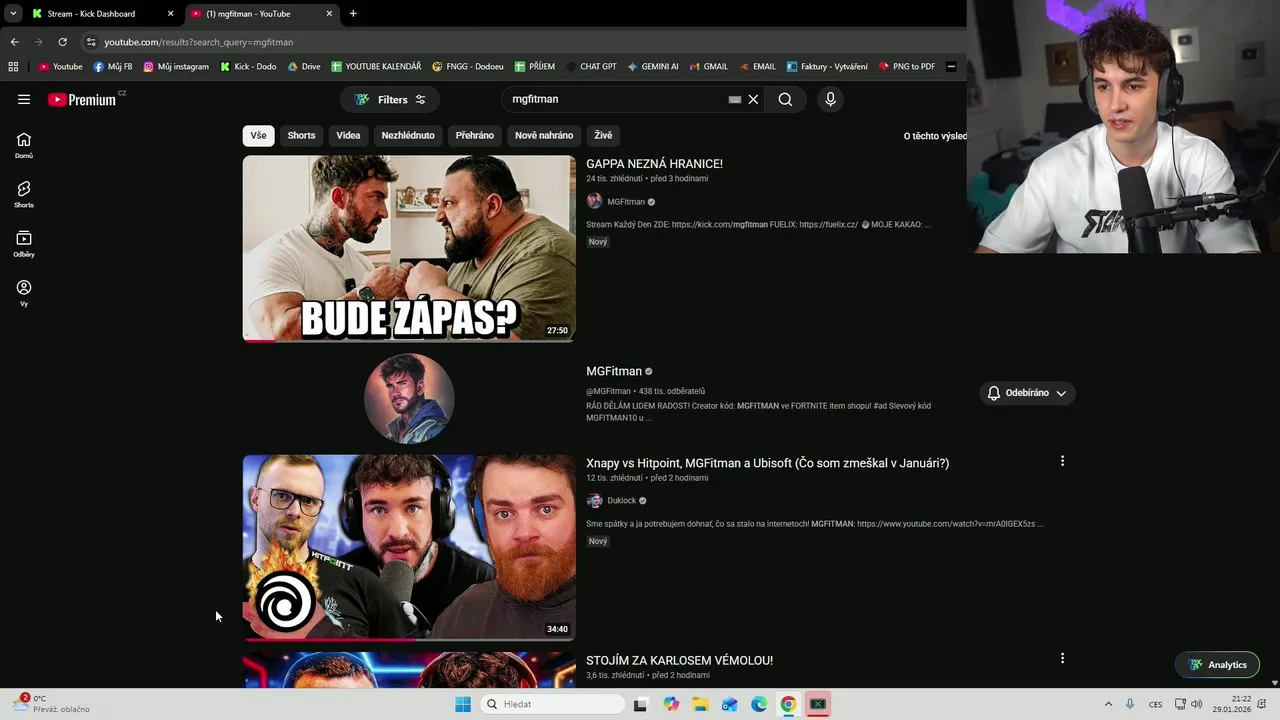Viewport: 1280px width, 720px height.
Task: Open the CHAT GPT bookmark
Action: coord(591,66)
